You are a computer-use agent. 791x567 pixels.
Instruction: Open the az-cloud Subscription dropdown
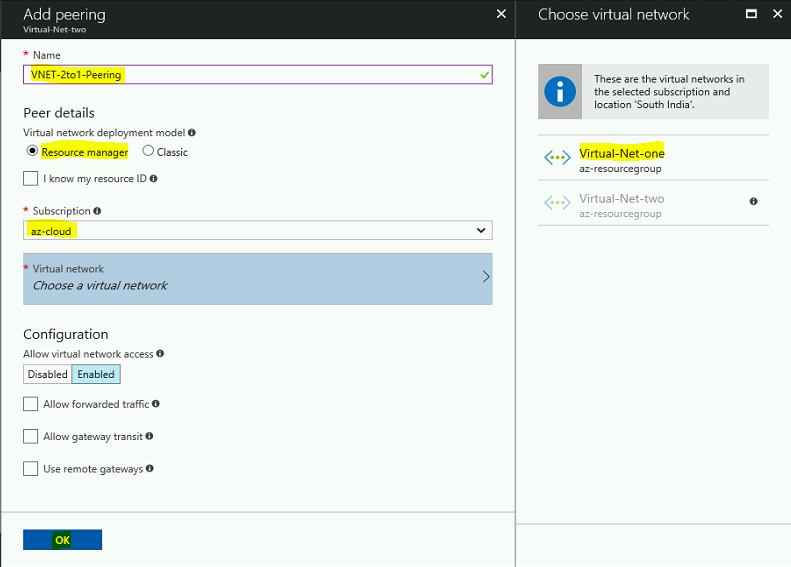tap(258, 231)
